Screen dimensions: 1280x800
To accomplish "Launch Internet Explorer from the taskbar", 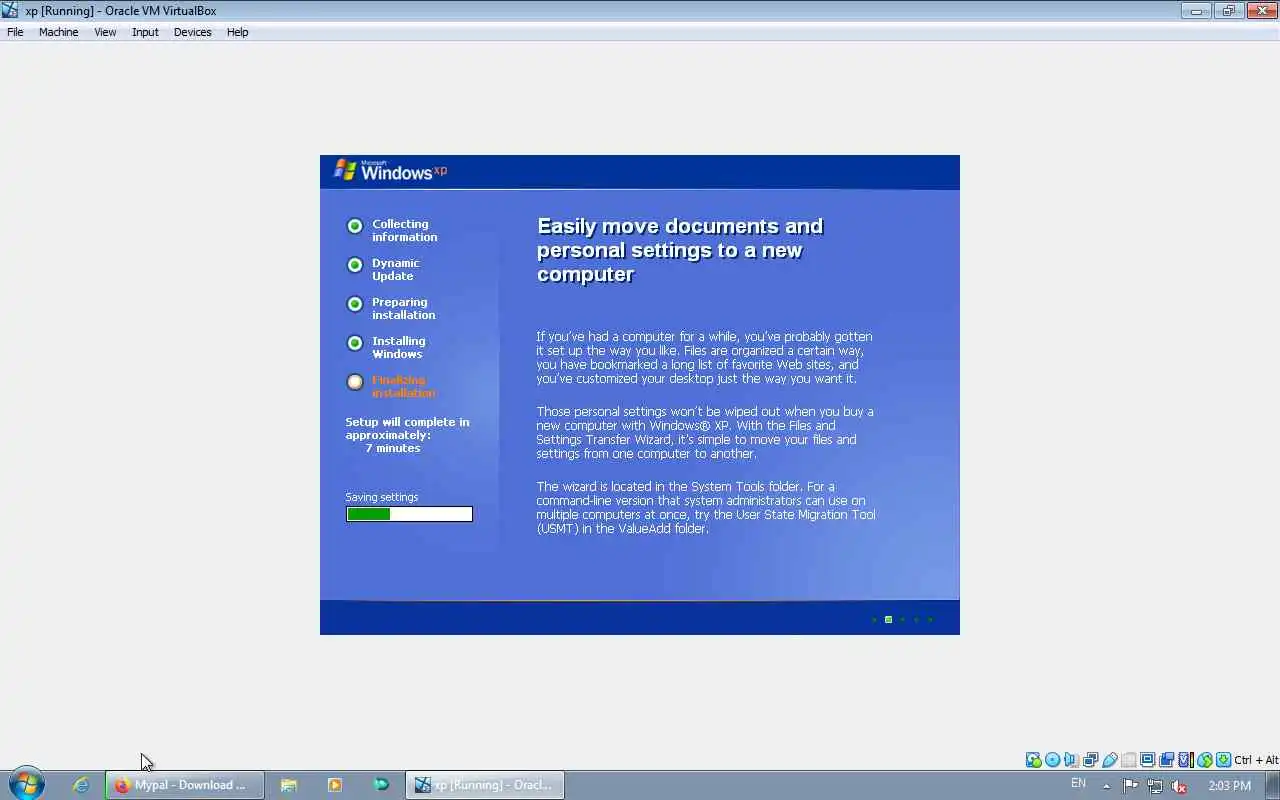I will tap(81, 785).
